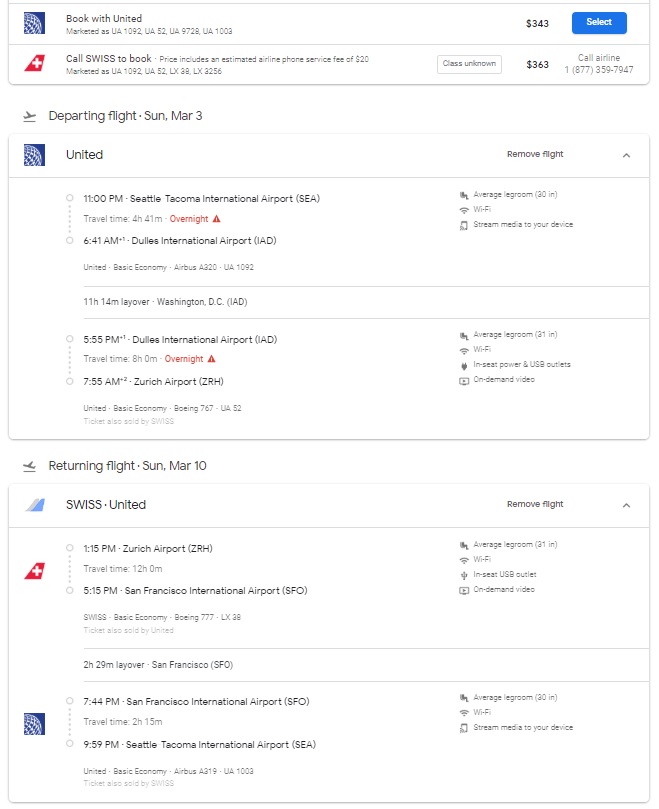659x809 pixels.
Task: Remove the departing United flight
Action: pyautogui.click(x=535, y=155)
